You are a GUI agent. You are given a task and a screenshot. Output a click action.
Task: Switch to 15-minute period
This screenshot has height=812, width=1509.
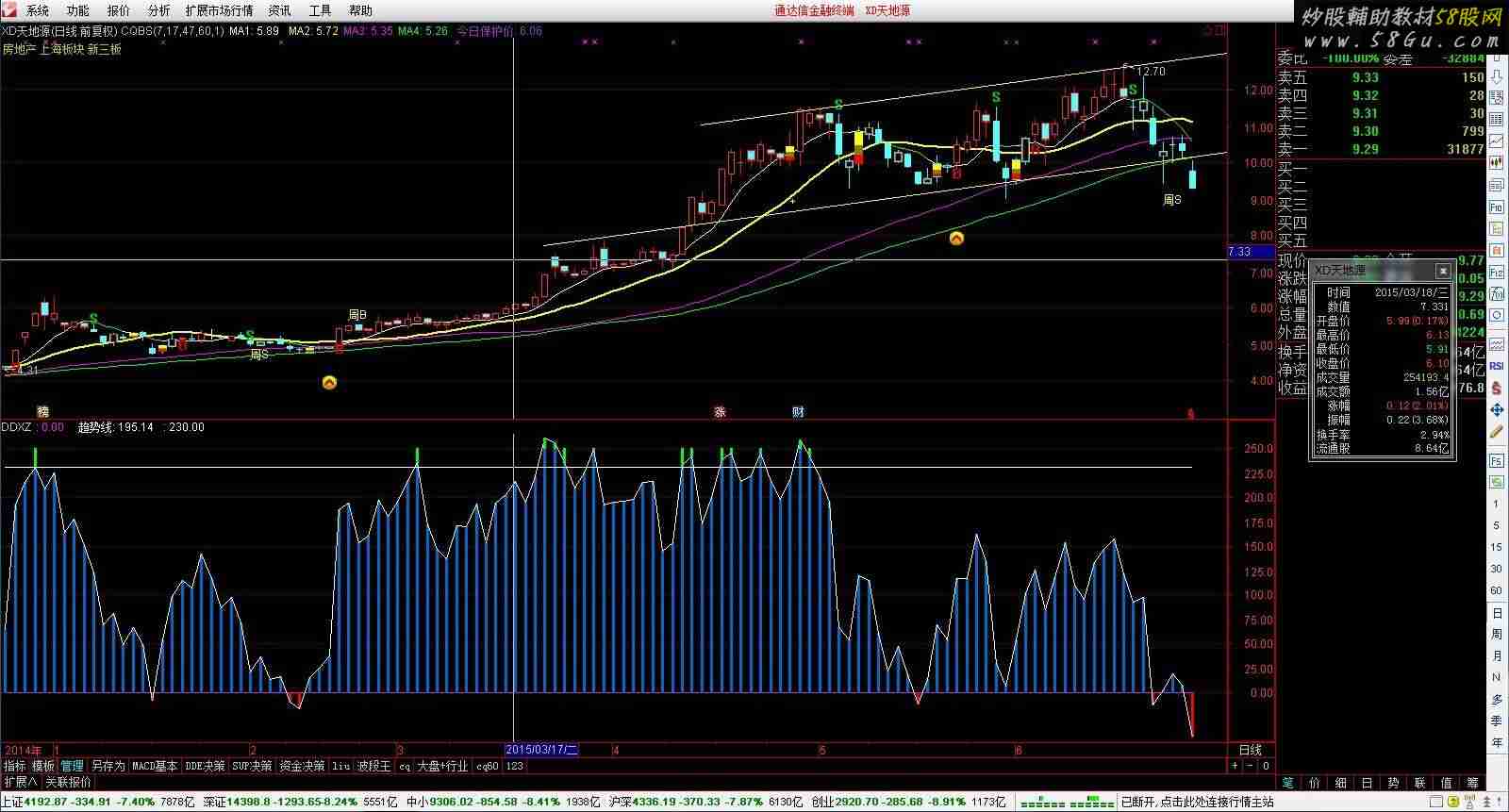coord(1496,547)
